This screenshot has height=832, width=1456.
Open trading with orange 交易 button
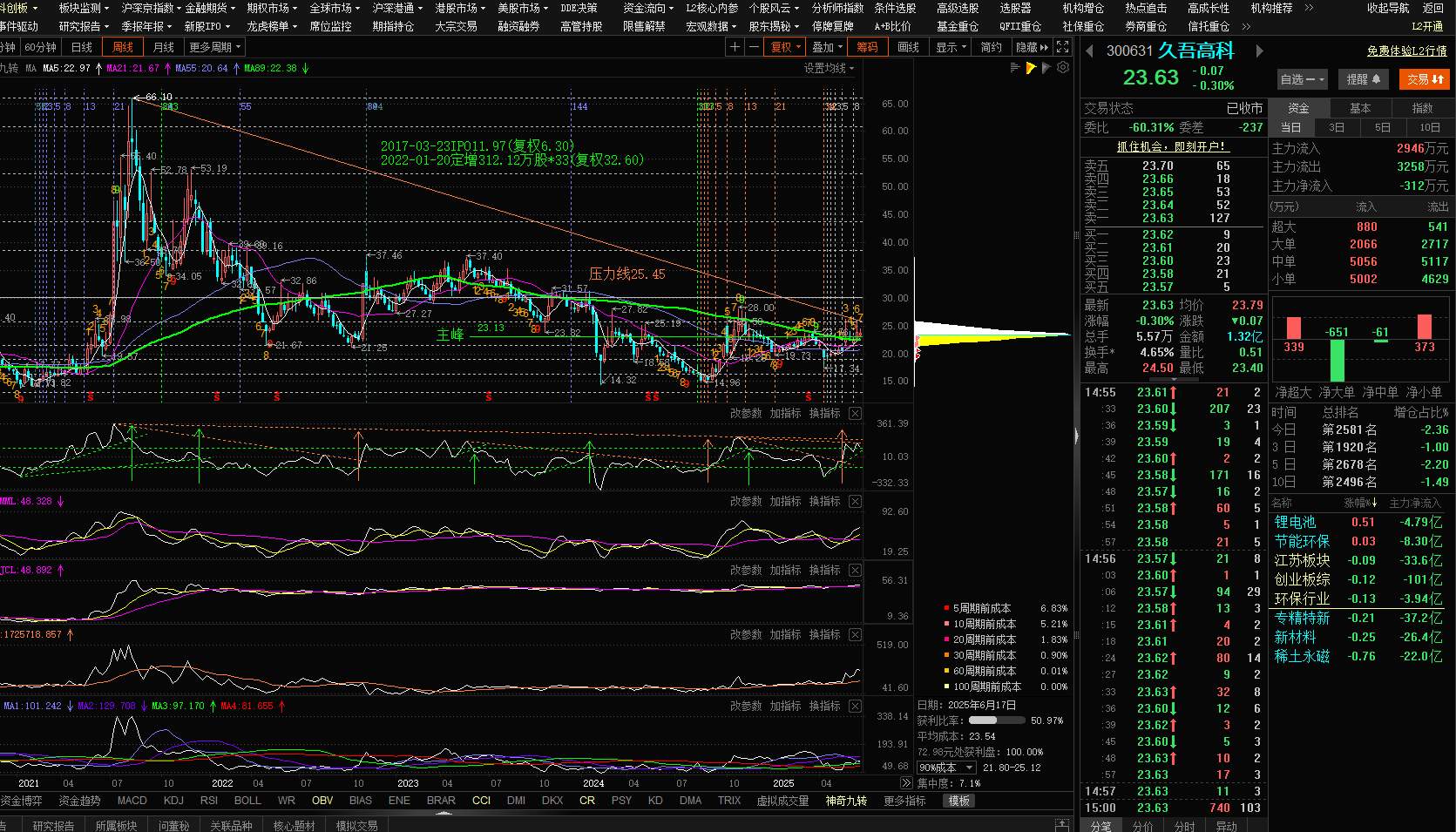point(1425,79)
